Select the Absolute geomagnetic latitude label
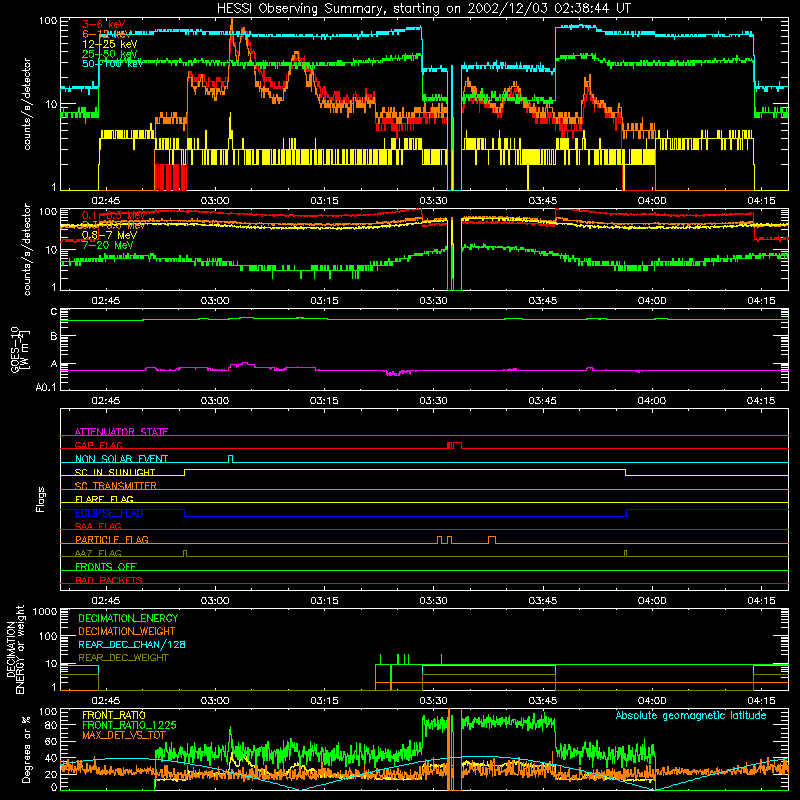Screen dimensions: 800x800 (691, 715)
